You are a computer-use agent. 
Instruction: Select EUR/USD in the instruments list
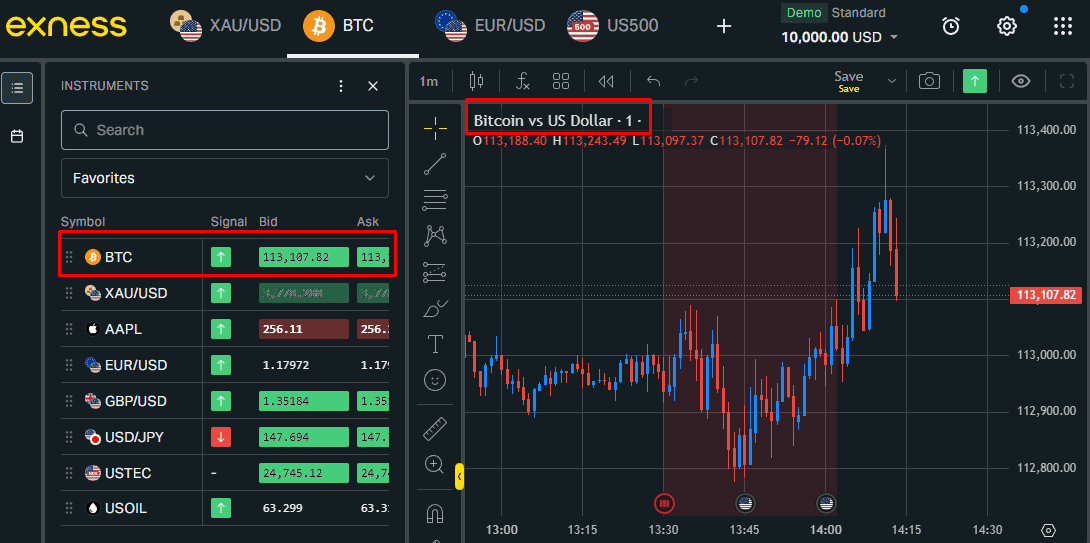tap(225, 365)
